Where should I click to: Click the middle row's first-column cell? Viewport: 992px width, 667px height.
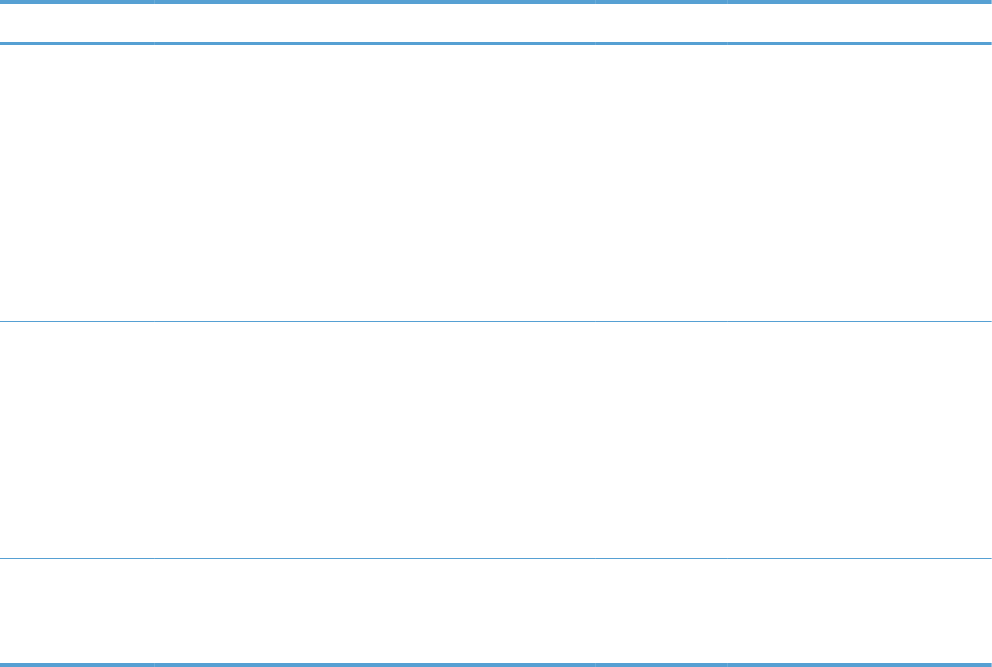tap(77, 440)
